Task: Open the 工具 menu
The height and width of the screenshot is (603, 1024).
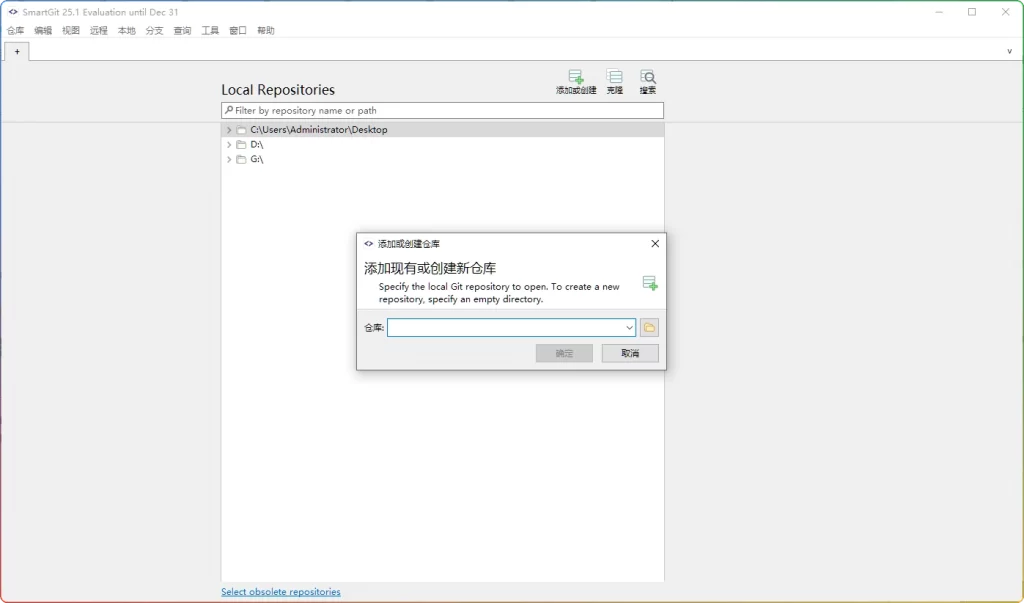Action: point(208,30)
